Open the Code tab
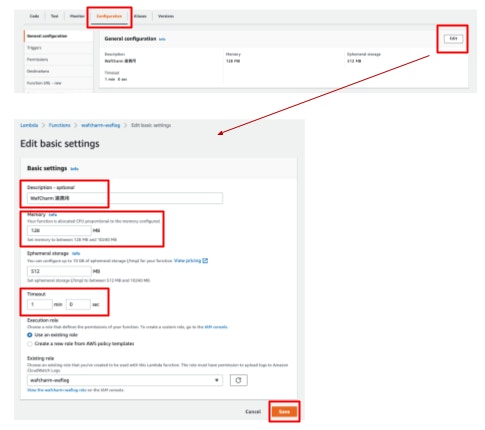Screen dimensions: 485x430 tap(34, 16)
